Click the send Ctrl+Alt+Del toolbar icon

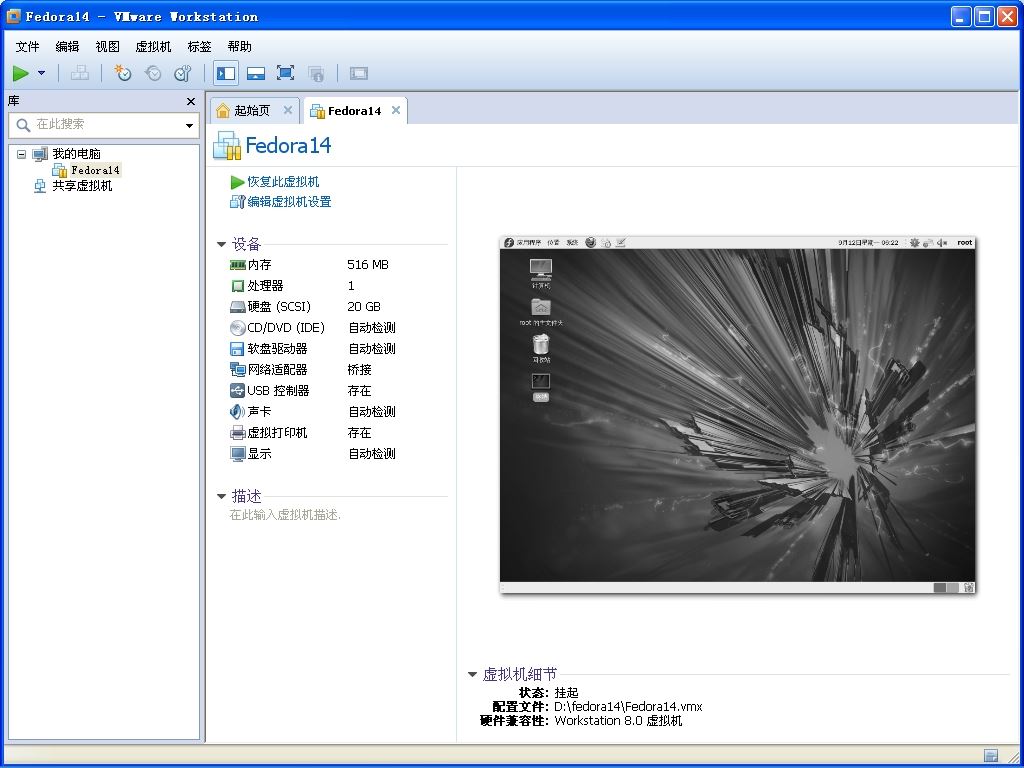[x=80, y=73]
